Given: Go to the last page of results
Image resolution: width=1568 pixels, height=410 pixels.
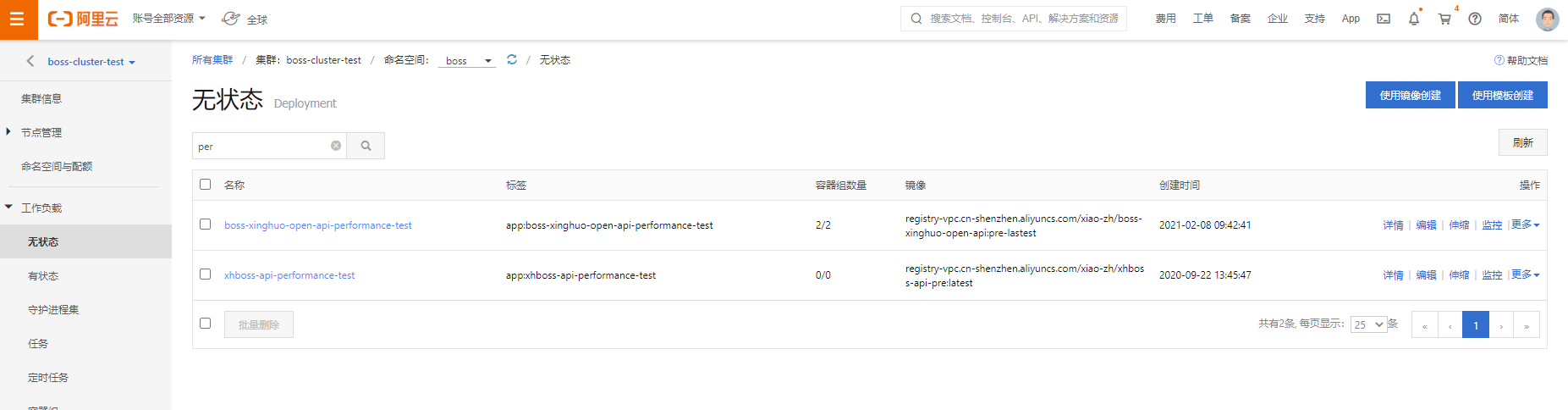Looking at the screenshot, I should point(1527,325).
